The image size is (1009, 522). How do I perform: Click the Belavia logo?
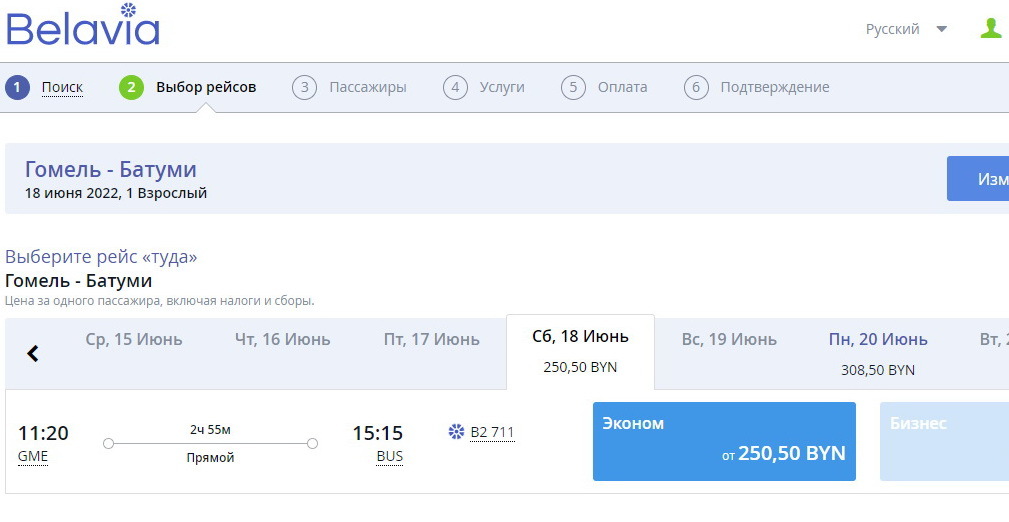(x=83, y=27)
